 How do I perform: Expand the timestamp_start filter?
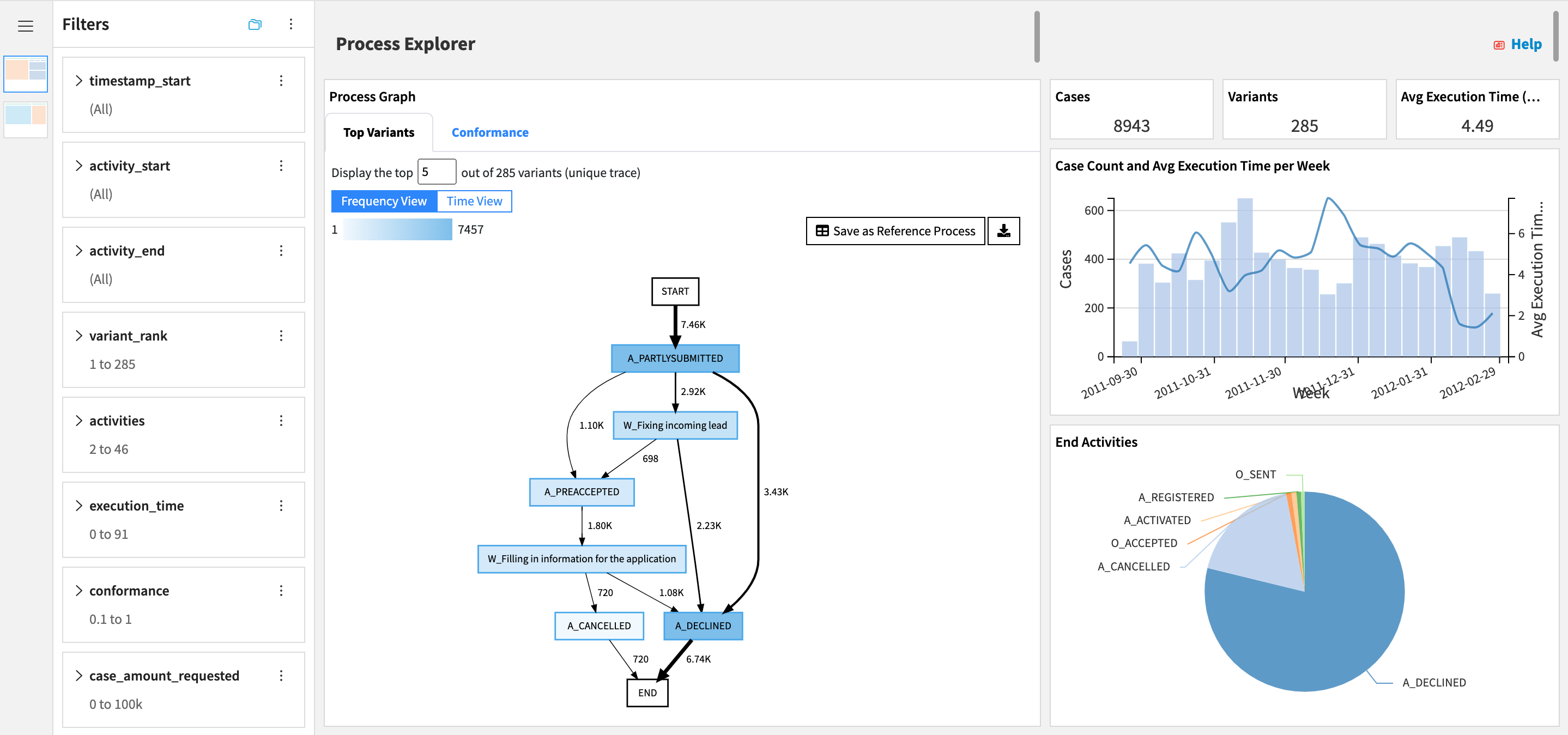79,80
